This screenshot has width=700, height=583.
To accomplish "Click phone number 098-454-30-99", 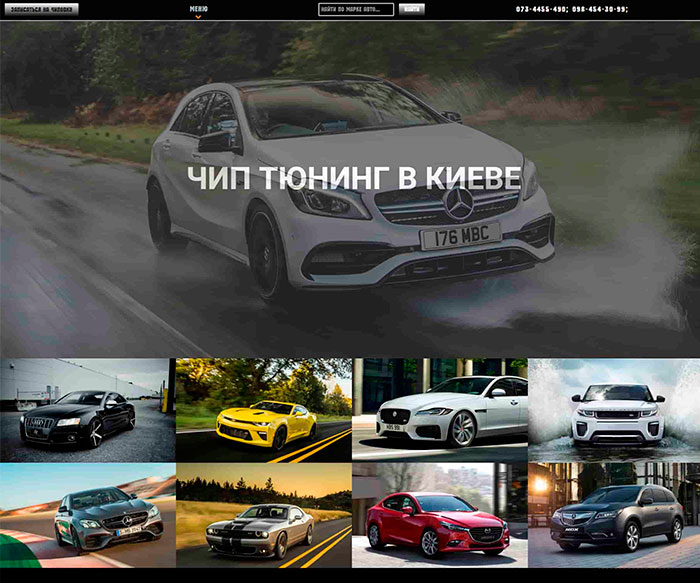I will (599, 9).
